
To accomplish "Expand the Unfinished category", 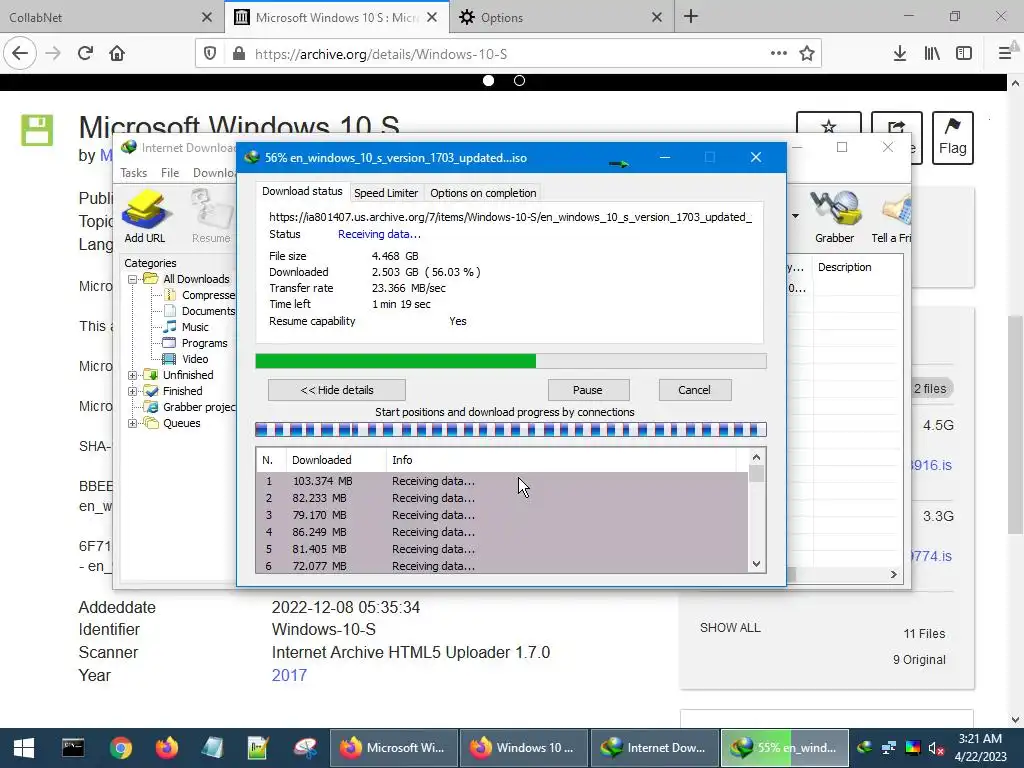I will click(132, 376).
